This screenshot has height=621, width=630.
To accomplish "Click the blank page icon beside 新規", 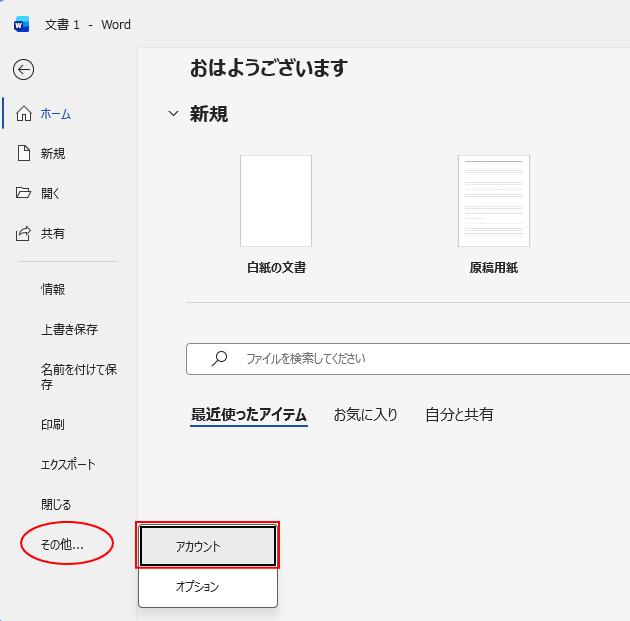I will pos(24,153).
